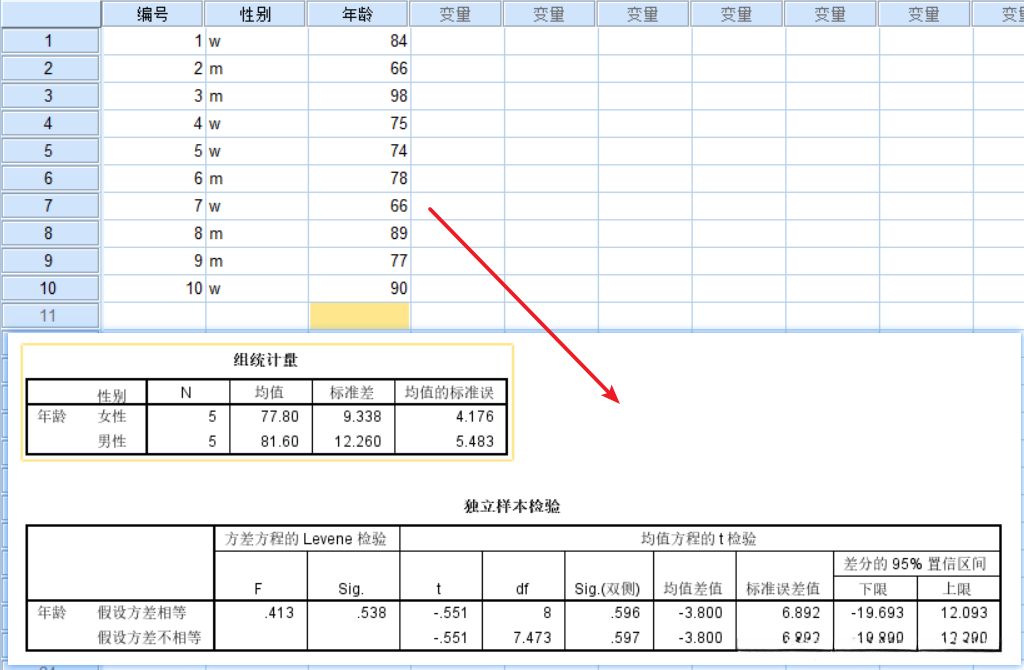This screenshot has height=670, width=1024.
Task: Click age cell with value 84
Action: point(359,41)
